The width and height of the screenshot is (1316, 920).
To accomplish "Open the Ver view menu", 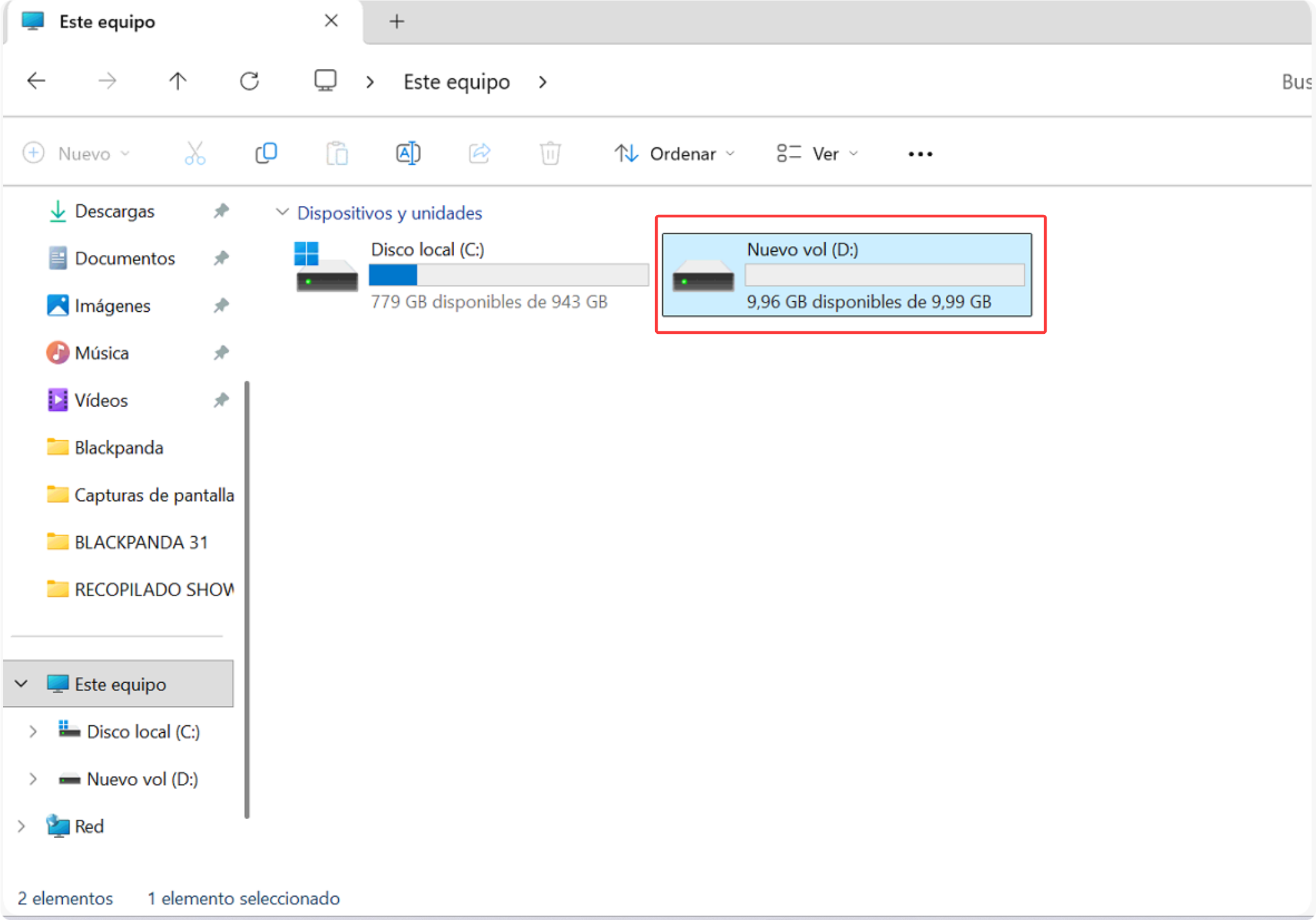I will (817, 153).
